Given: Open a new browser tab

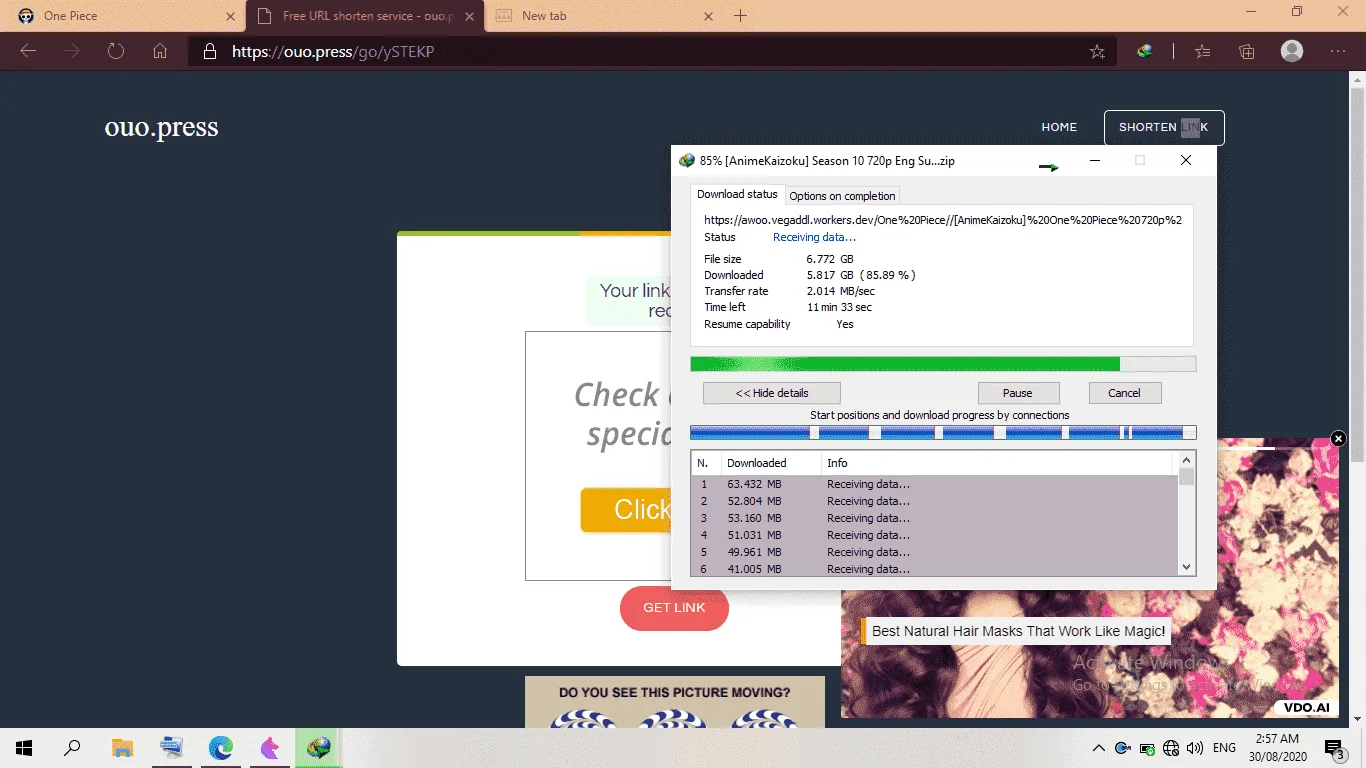Looking at the screenshot, I should click(x=740, y=16).
